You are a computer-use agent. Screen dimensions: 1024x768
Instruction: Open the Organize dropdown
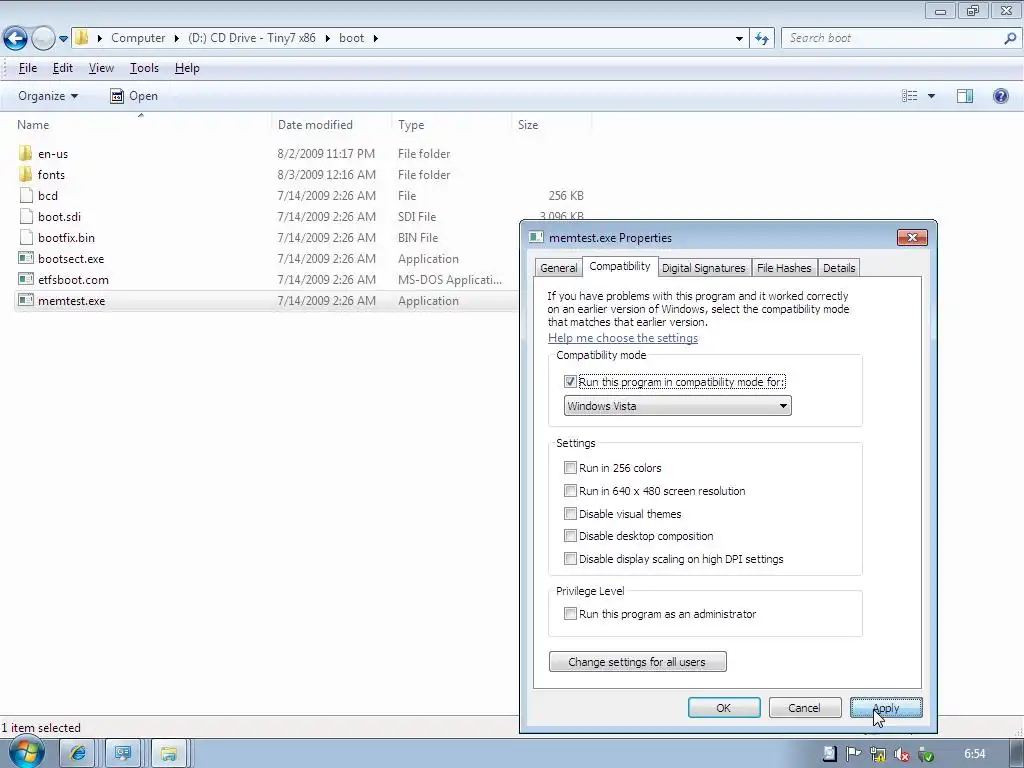coord(48,96)
